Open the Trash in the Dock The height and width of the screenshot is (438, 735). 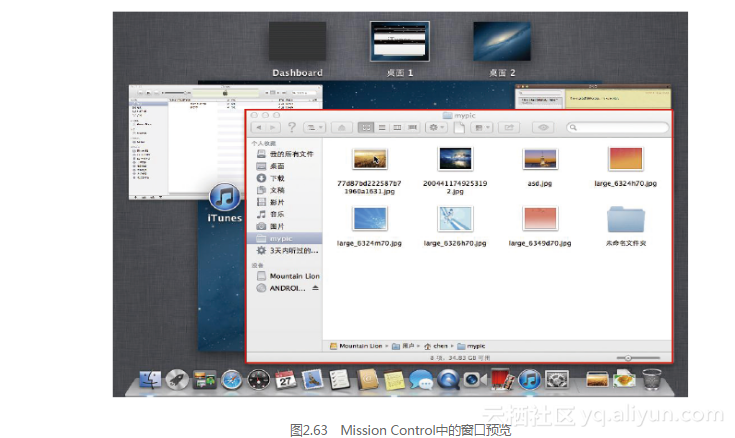point(652,379)
